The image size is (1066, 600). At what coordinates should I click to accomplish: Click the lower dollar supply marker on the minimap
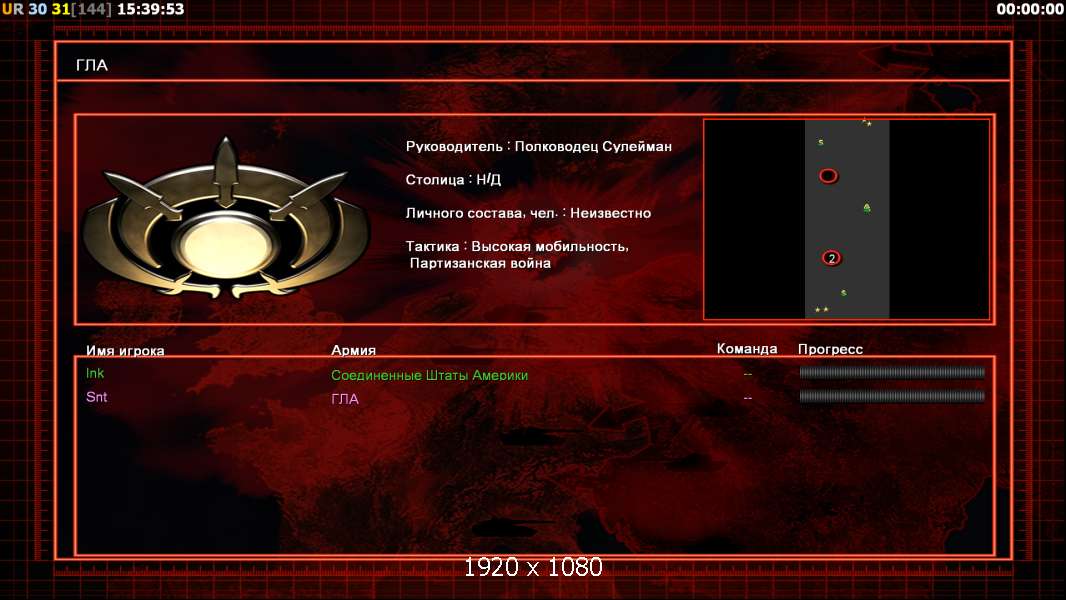pyautogui.click(x=843, y=293)
